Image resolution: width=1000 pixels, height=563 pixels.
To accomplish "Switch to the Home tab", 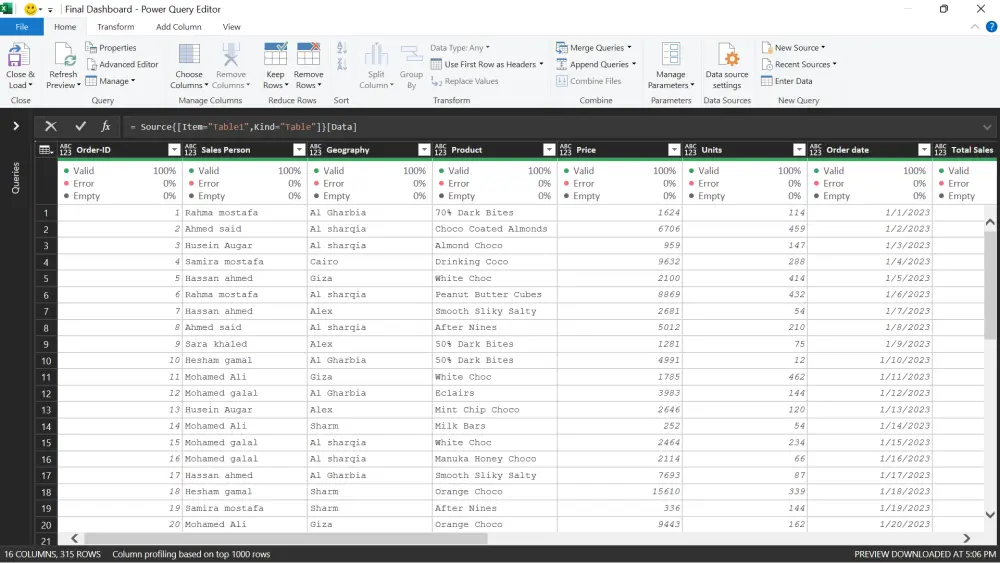I will (65, 27).
